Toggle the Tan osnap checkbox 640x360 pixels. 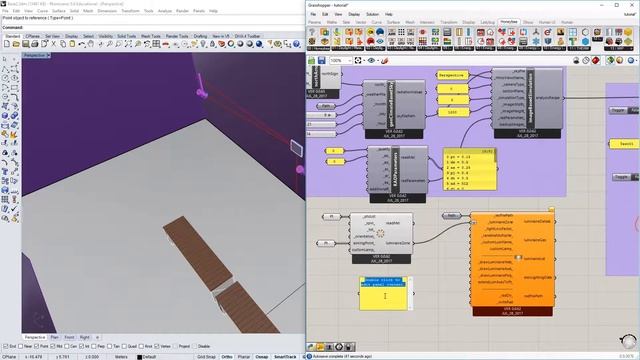[x=109, y=346]
